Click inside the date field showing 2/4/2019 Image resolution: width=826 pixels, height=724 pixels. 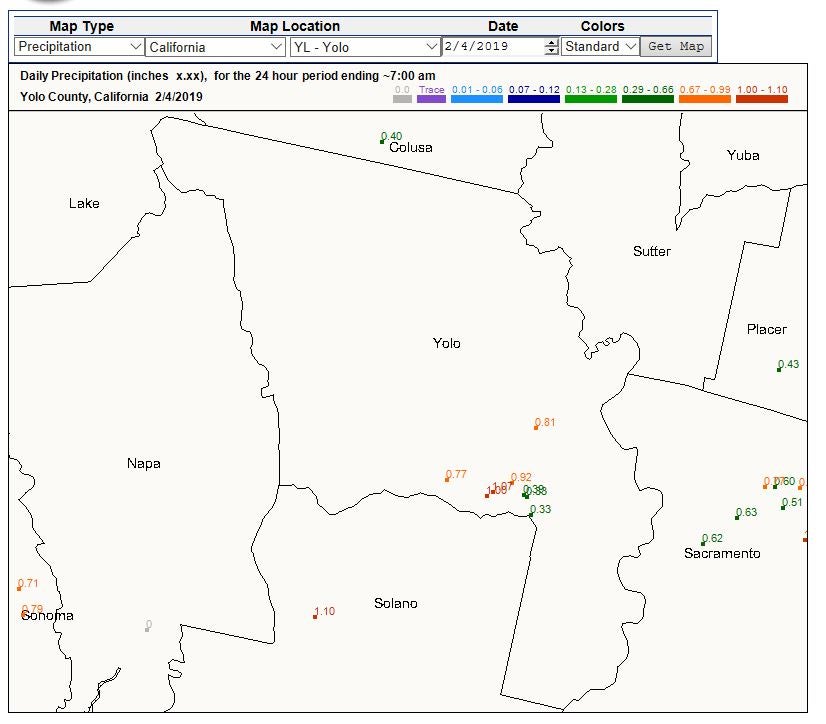coord(494,46)
